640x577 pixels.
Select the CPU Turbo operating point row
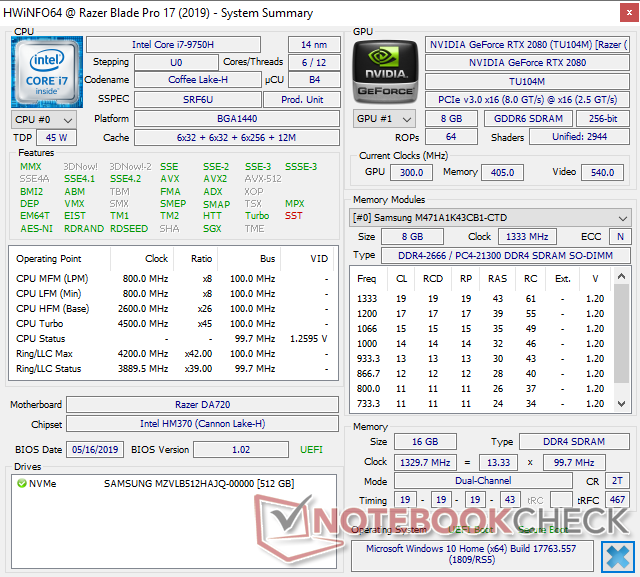click(x=173, y=324)
